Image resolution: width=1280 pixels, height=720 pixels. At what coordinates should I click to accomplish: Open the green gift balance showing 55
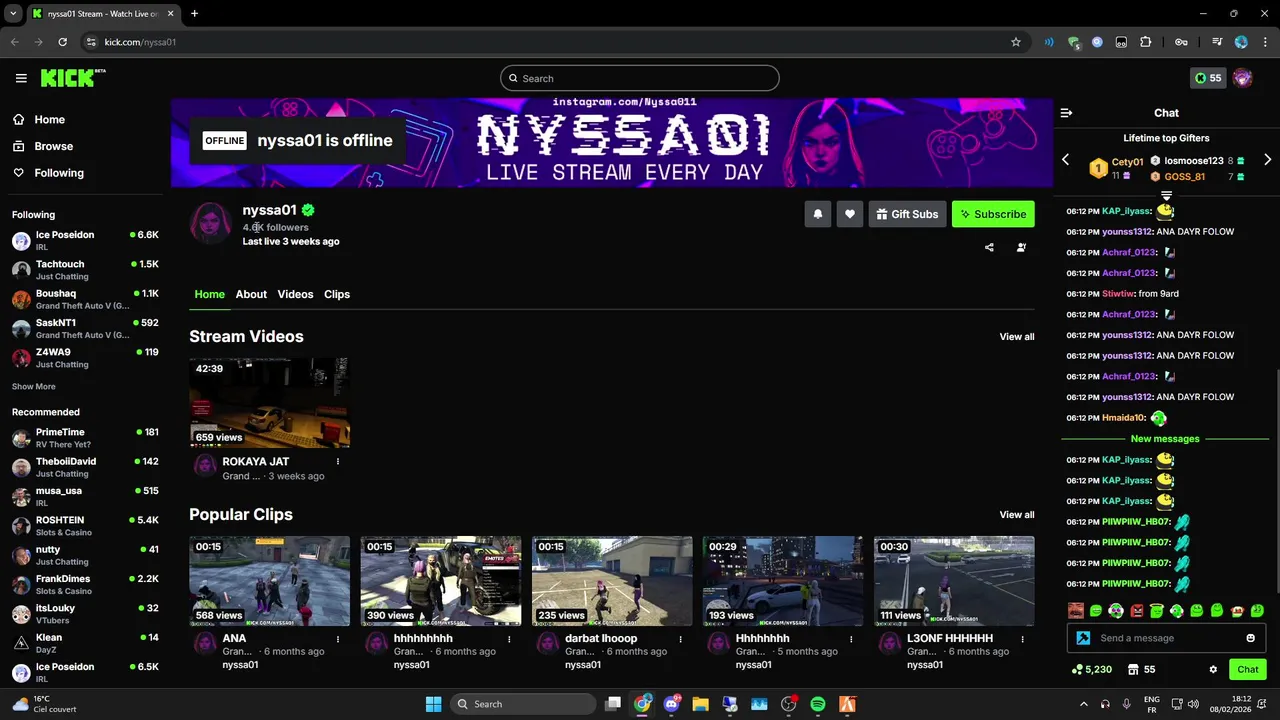[1208, 78]
